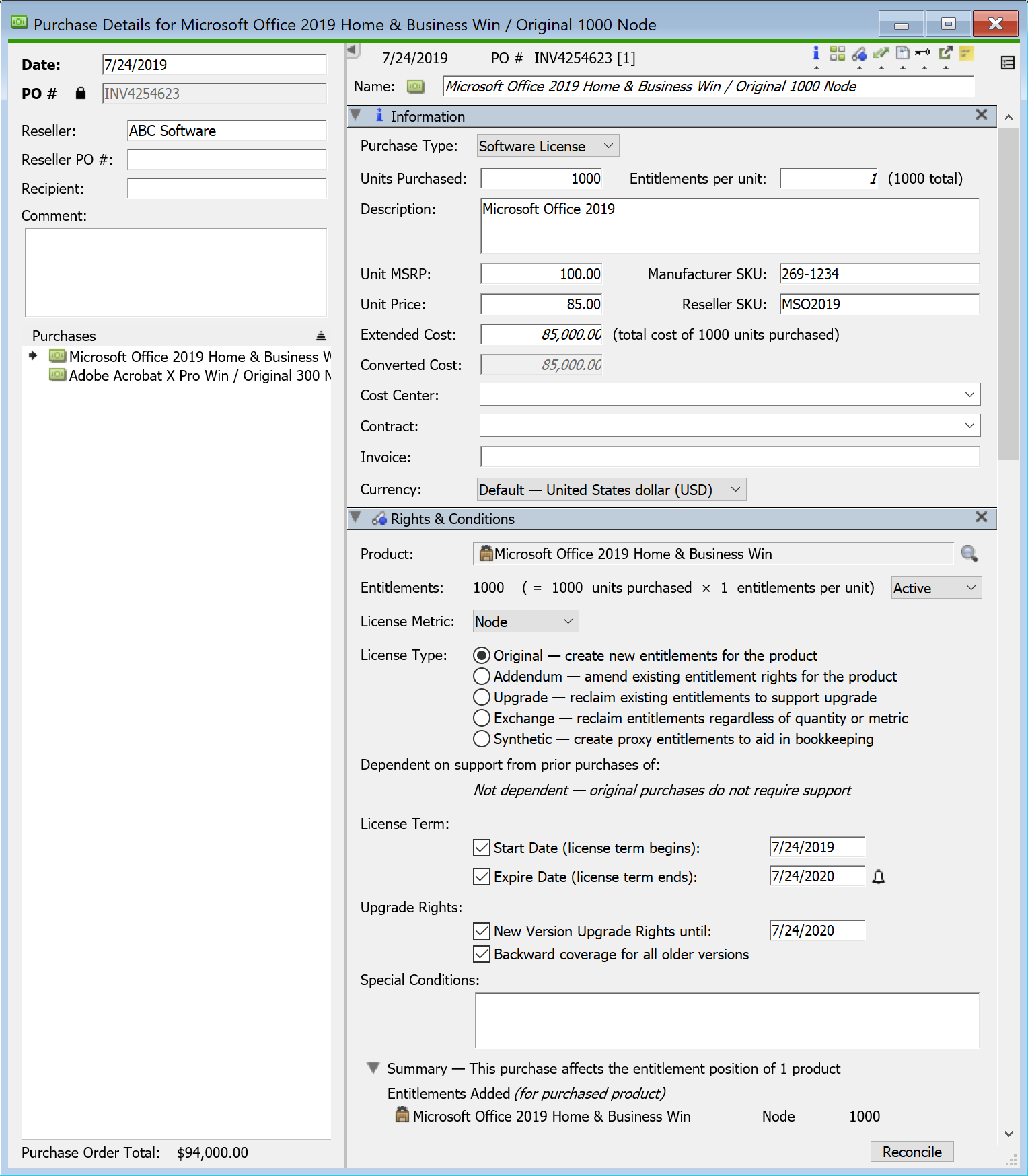Click the PO # lock icon

tap(81, 93)
